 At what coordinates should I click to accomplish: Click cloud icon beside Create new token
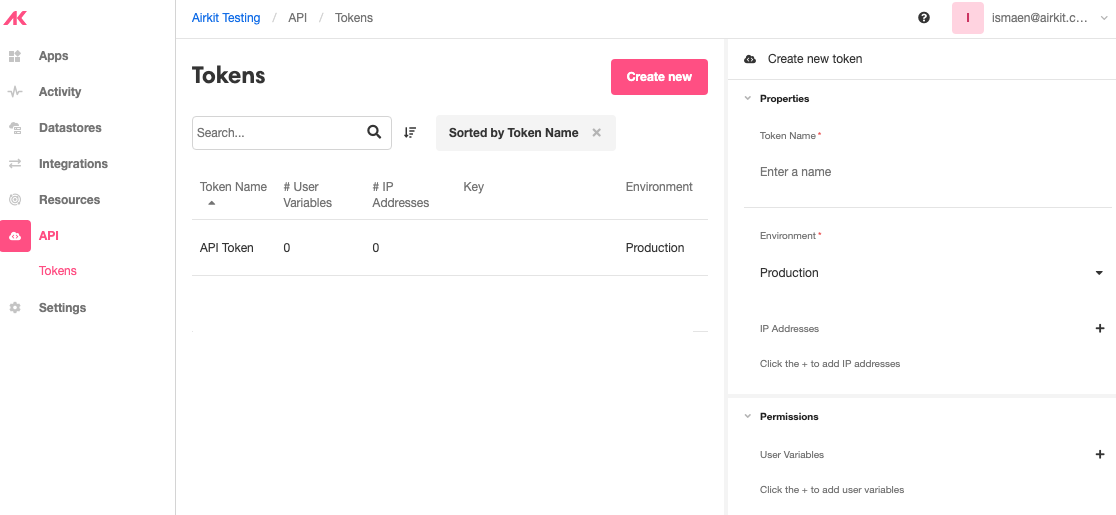[x=749, y=59]
